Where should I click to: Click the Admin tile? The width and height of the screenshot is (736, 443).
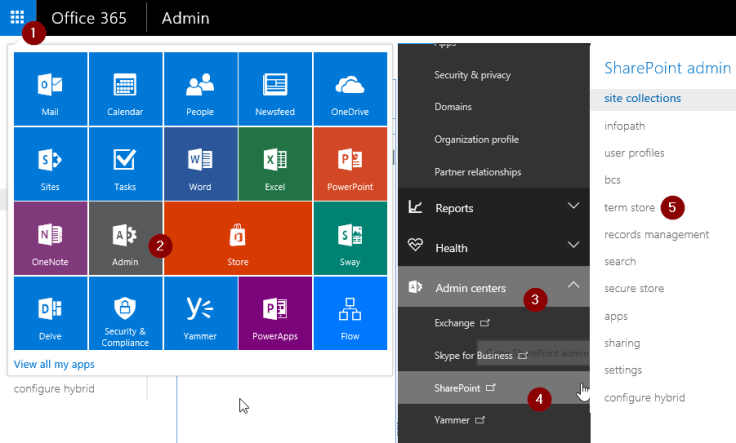(x=125, y=239)
